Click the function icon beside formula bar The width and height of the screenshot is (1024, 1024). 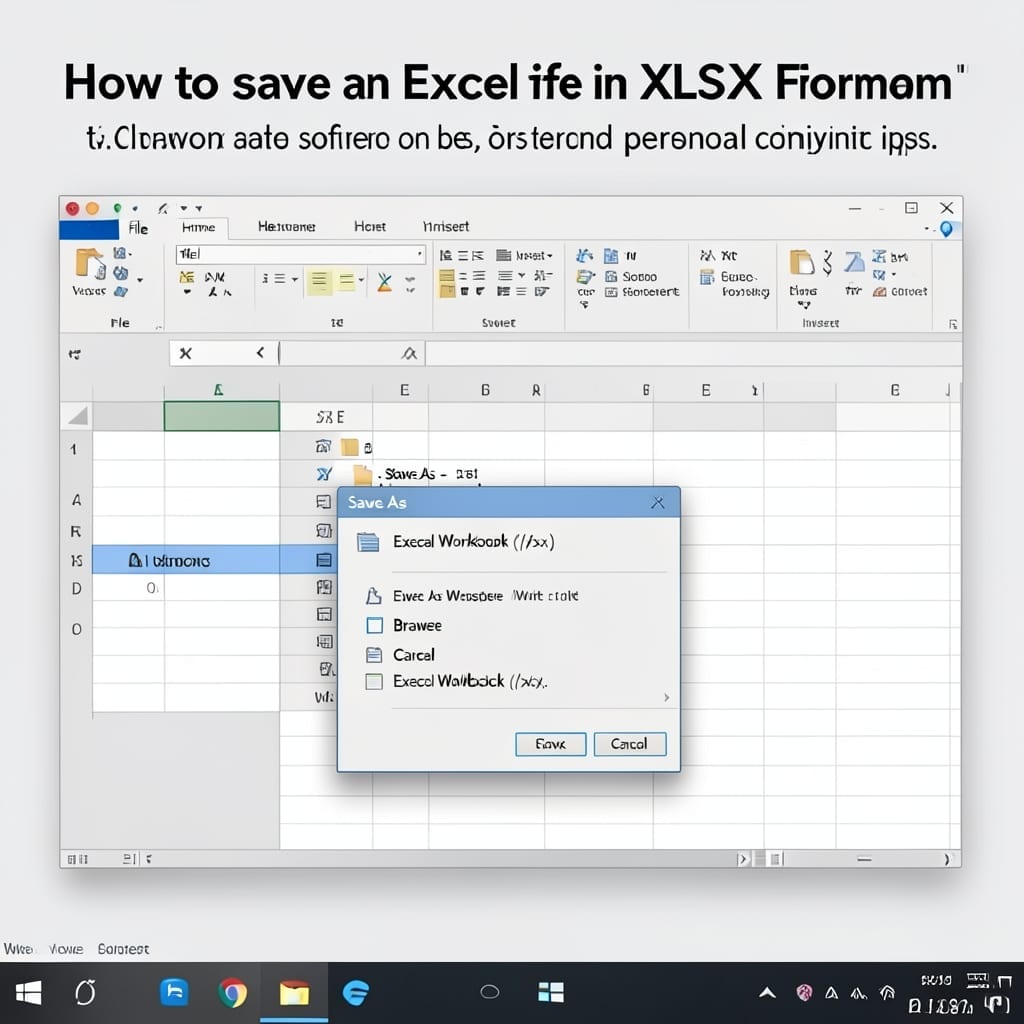(x=409, y=353)
